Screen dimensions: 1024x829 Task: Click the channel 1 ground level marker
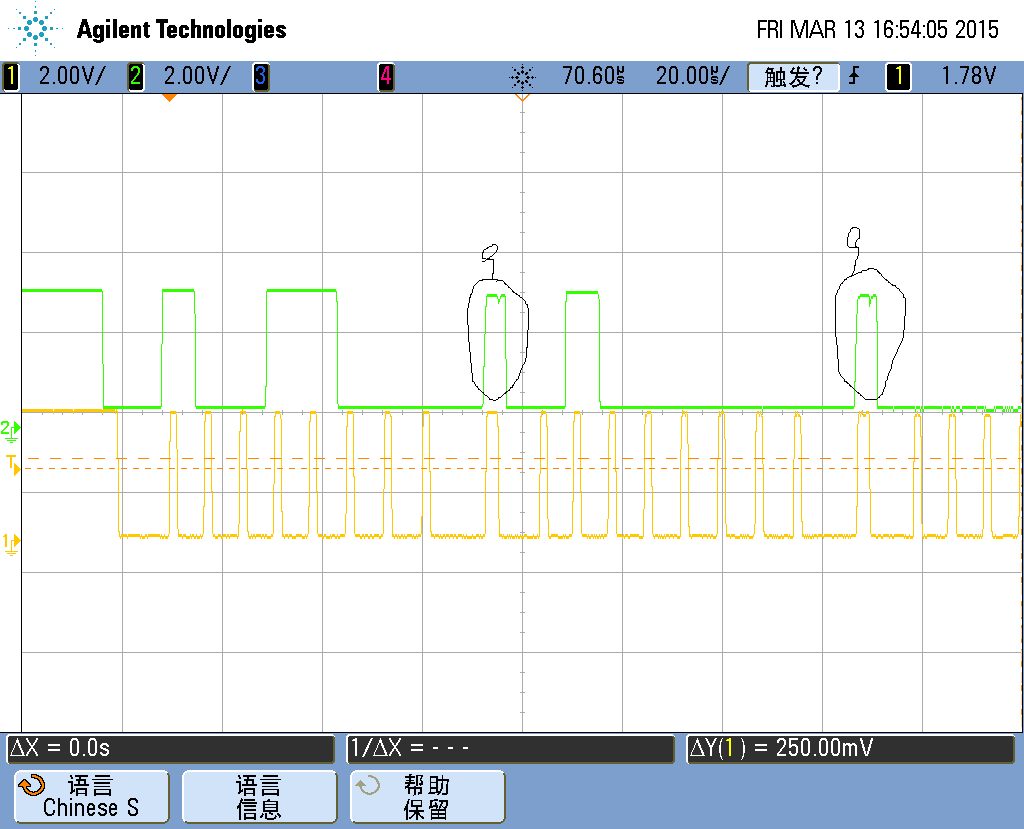10,544
